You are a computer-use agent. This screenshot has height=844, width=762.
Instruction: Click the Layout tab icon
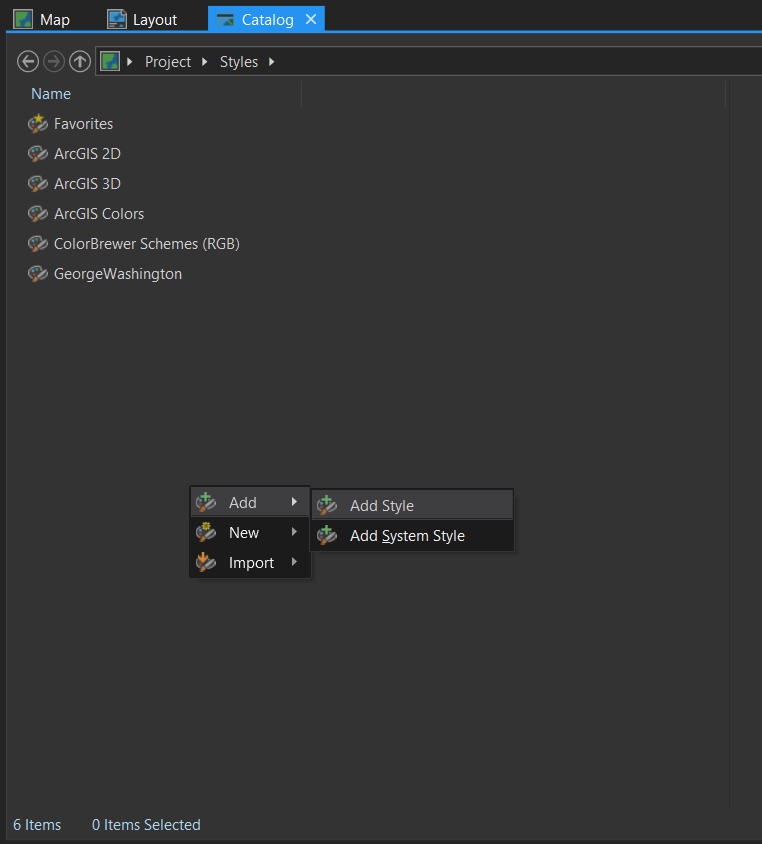point(117,19)
